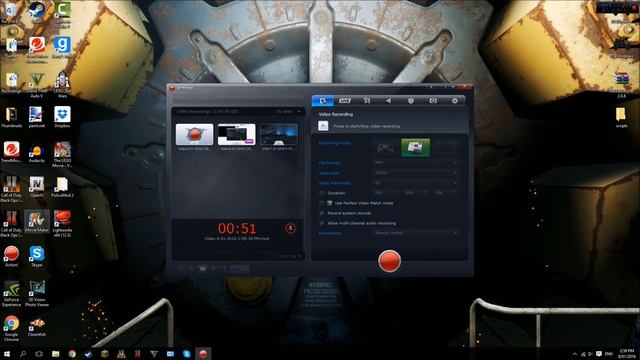
Task: Switch to the LIVE streaming tab
Action: [x=345, y=101]
